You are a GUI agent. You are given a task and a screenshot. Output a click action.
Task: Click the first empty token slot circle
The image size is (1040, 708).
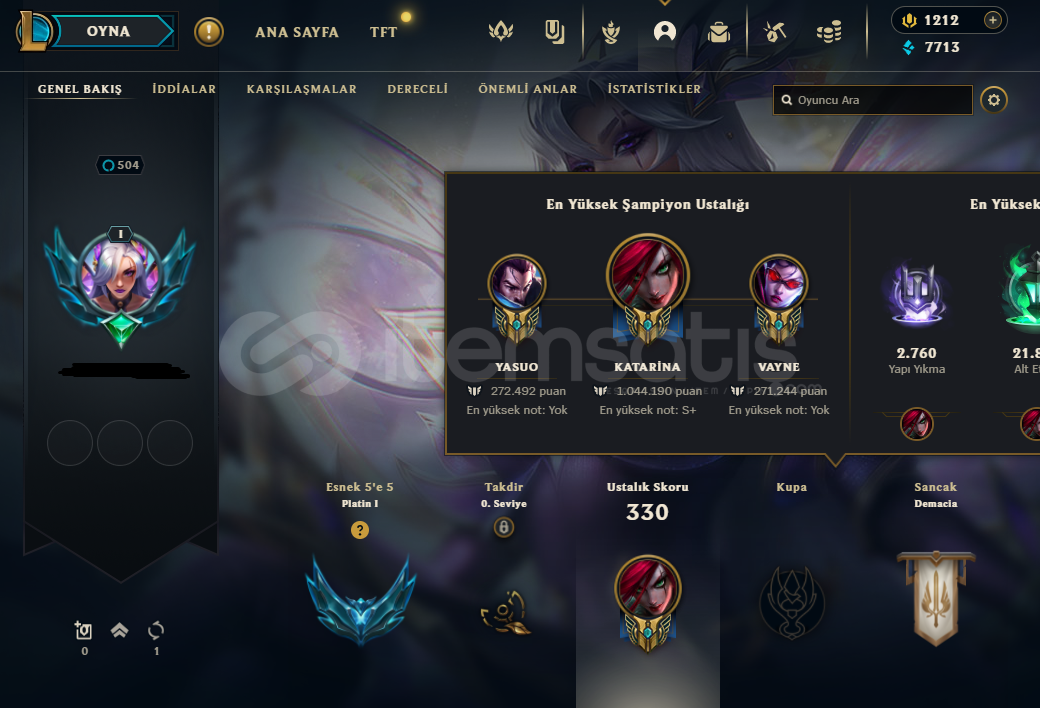pos(70,443)
